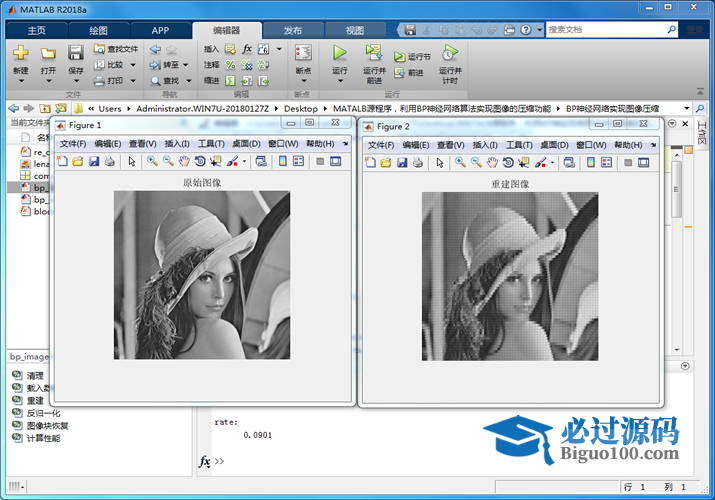Select the Pan hand tool in Figure 1

click(x=184, y=162)
